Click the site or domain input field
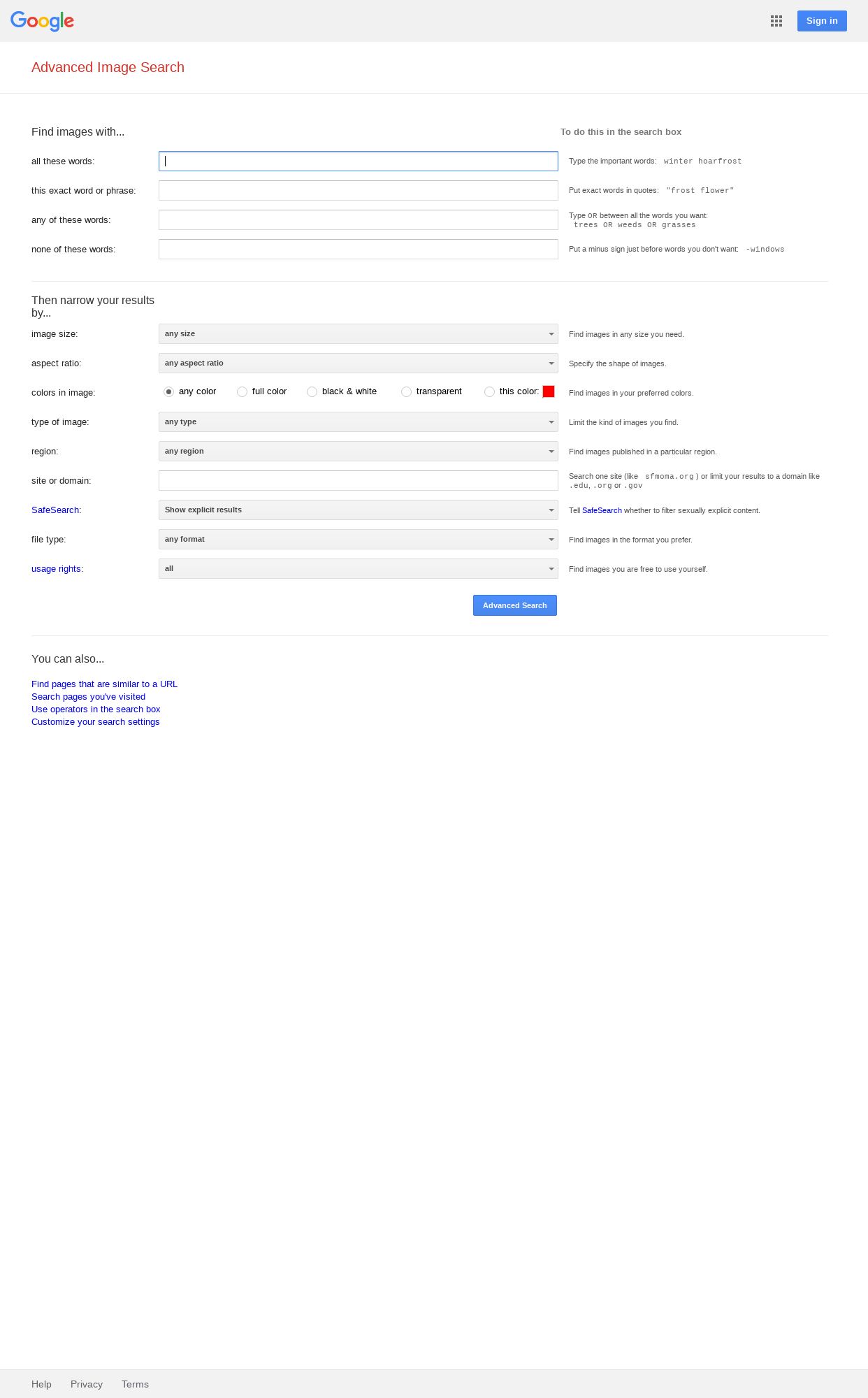Viewport: 868px width, 1398px height. coord(359,481)
